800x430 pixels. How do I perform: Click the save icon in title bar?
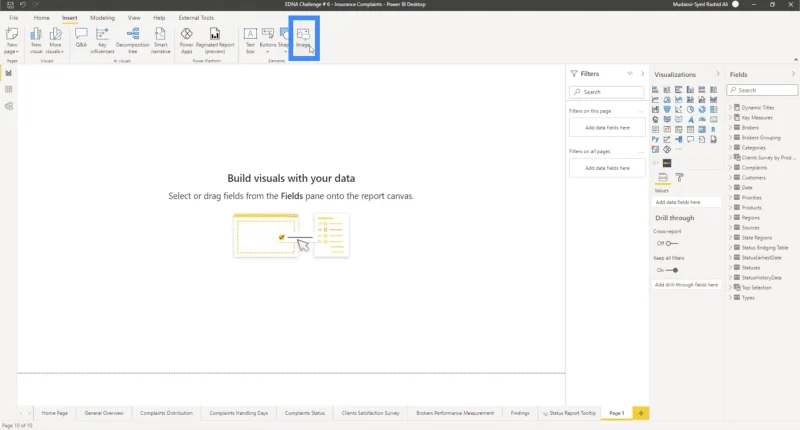[x=10, y=5]
